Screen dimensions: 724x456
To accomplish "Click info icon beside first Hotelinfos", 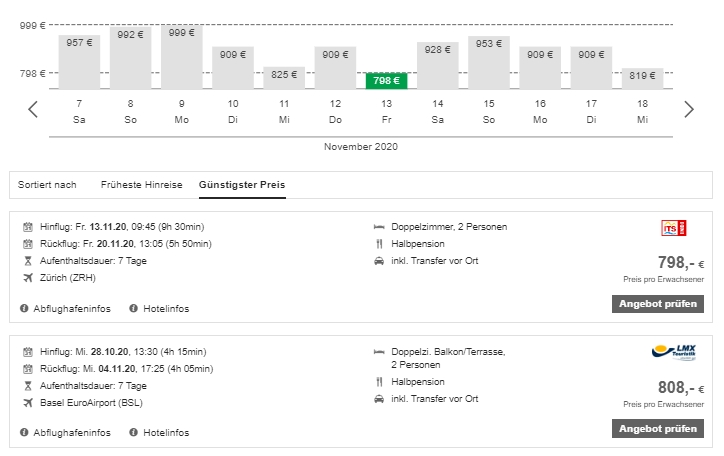I will coord(133,309).
